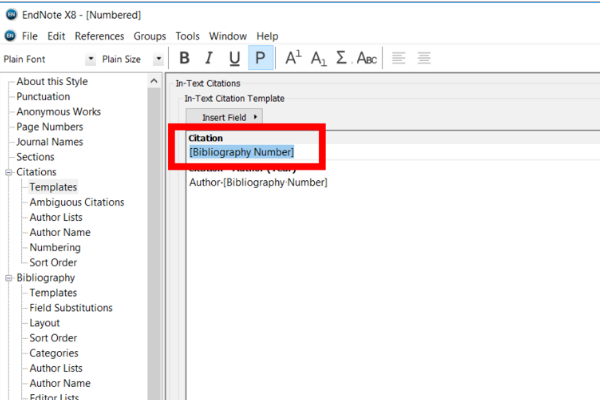Select Author Lists under Citations
This screenshot has width=600, height=400.
(56, 217)
